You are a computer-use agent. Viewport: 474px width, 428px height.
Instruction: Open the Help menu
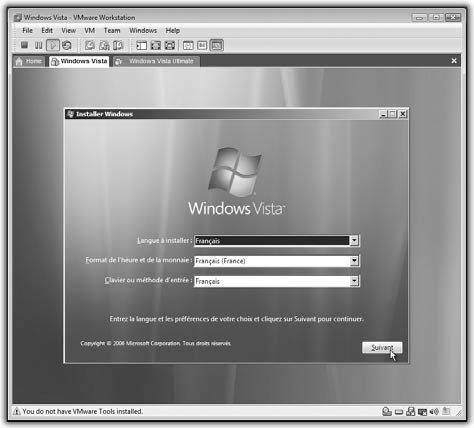pos(173,31)
